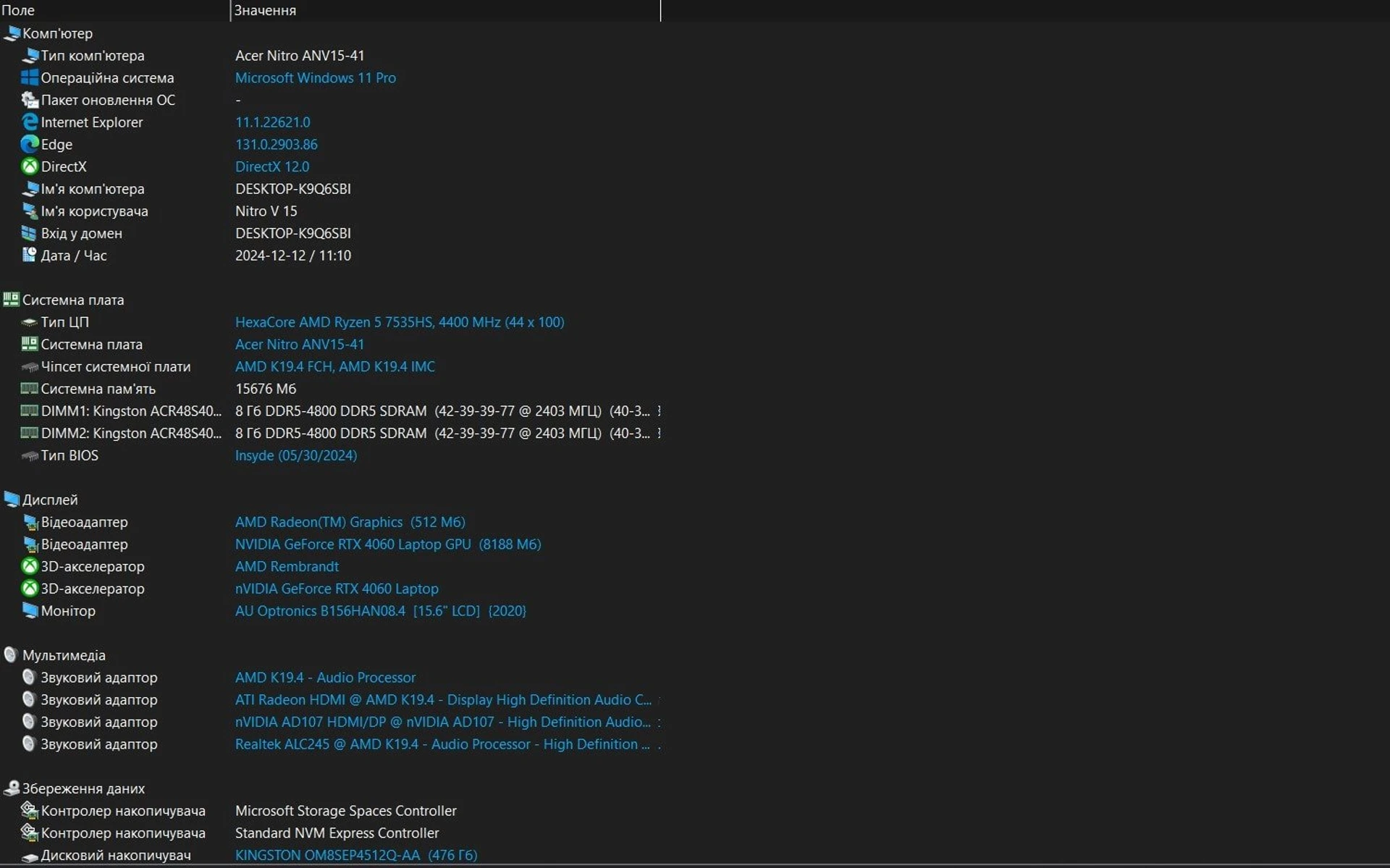Click the Тип комп'ютера row icon
The image size is (1390, 868).
(30, 56)
